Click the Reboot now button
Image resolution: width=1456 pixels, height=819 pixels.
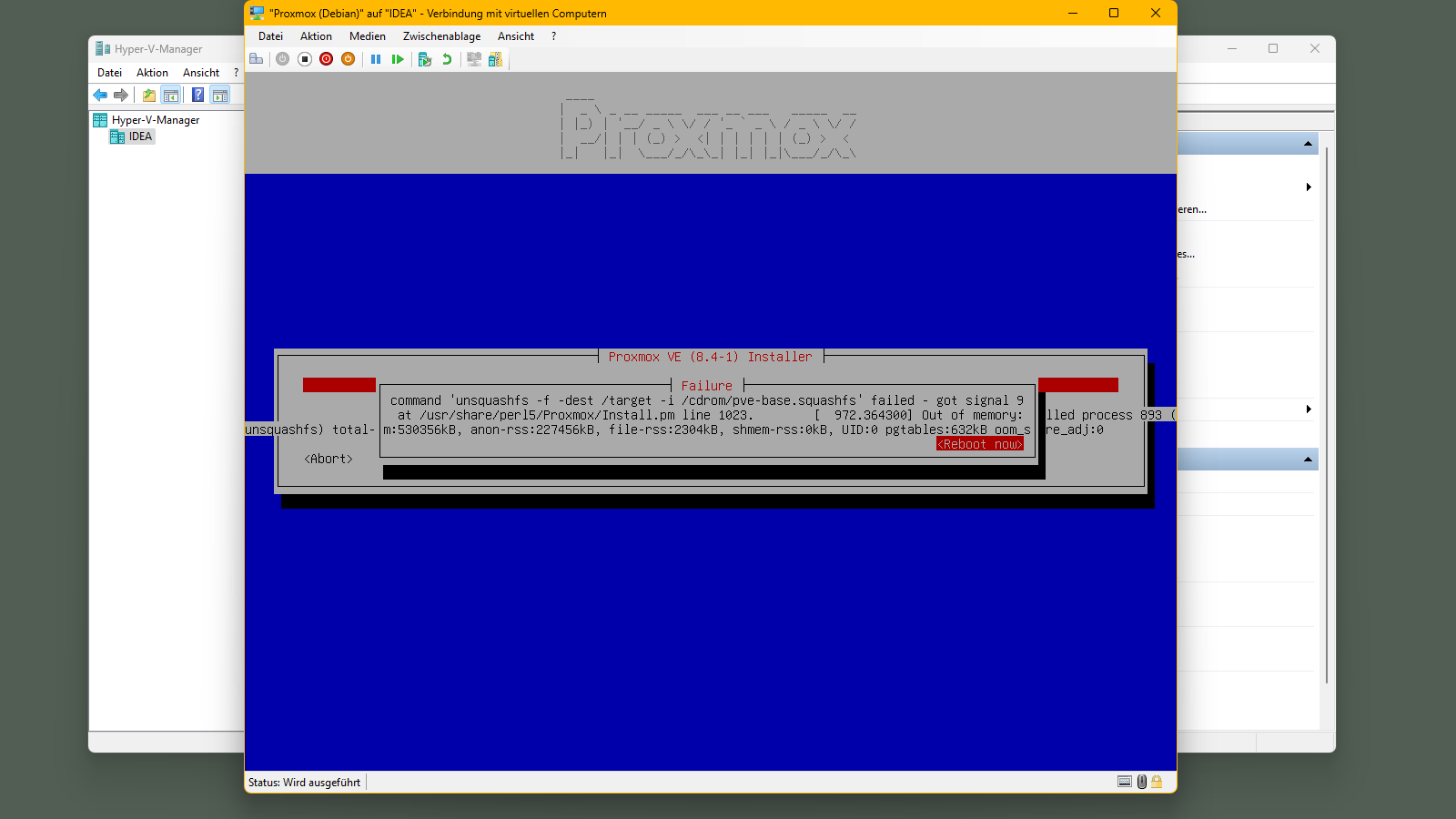(980, 444)
